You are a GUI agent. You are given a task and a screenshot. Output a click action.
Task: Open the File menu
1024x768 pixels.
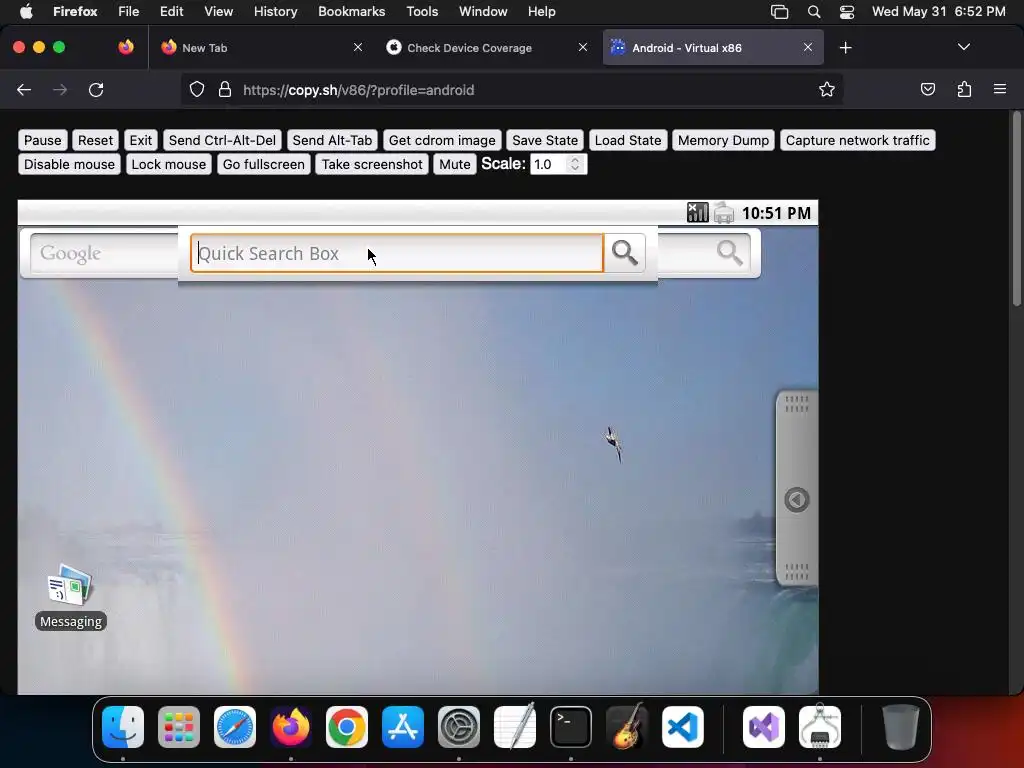point(129,12)
